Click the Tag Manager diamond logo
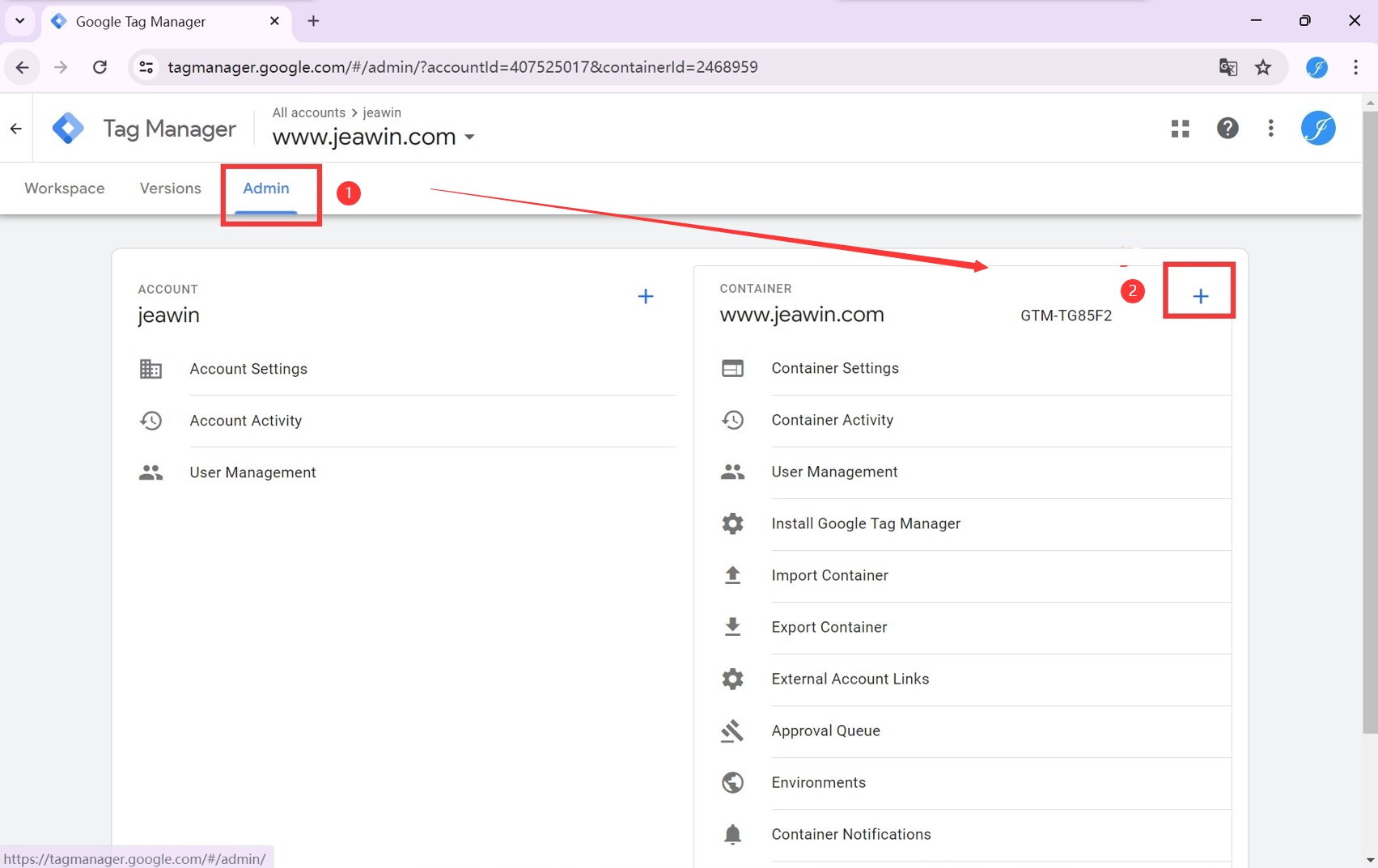 point(68,129)
